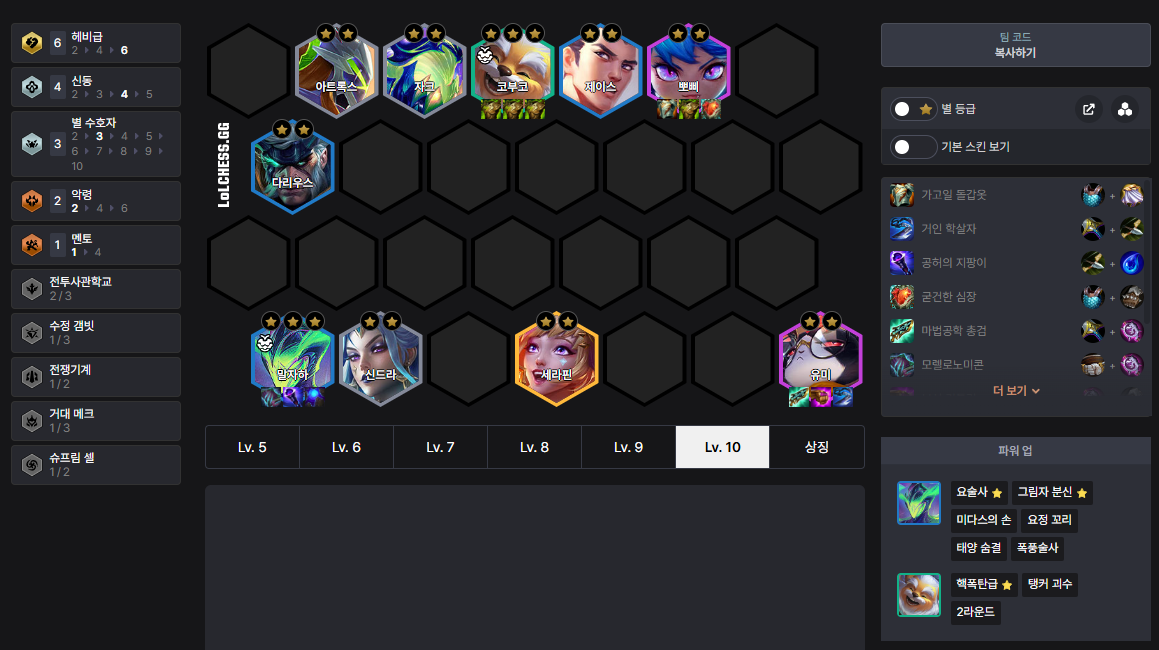Screen dimensions: 1159x650
Task: Click the 공허의 지팡이 item icon
Action: (902, 263)
